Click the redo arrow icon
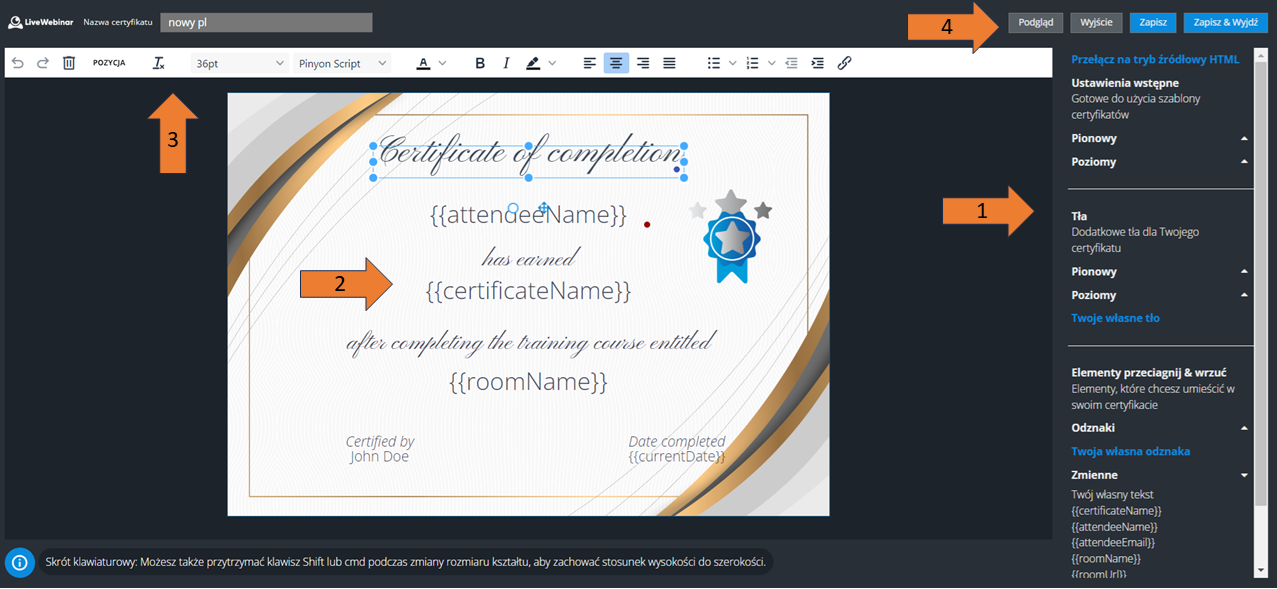1277x589 pixels. coord(43,63)
